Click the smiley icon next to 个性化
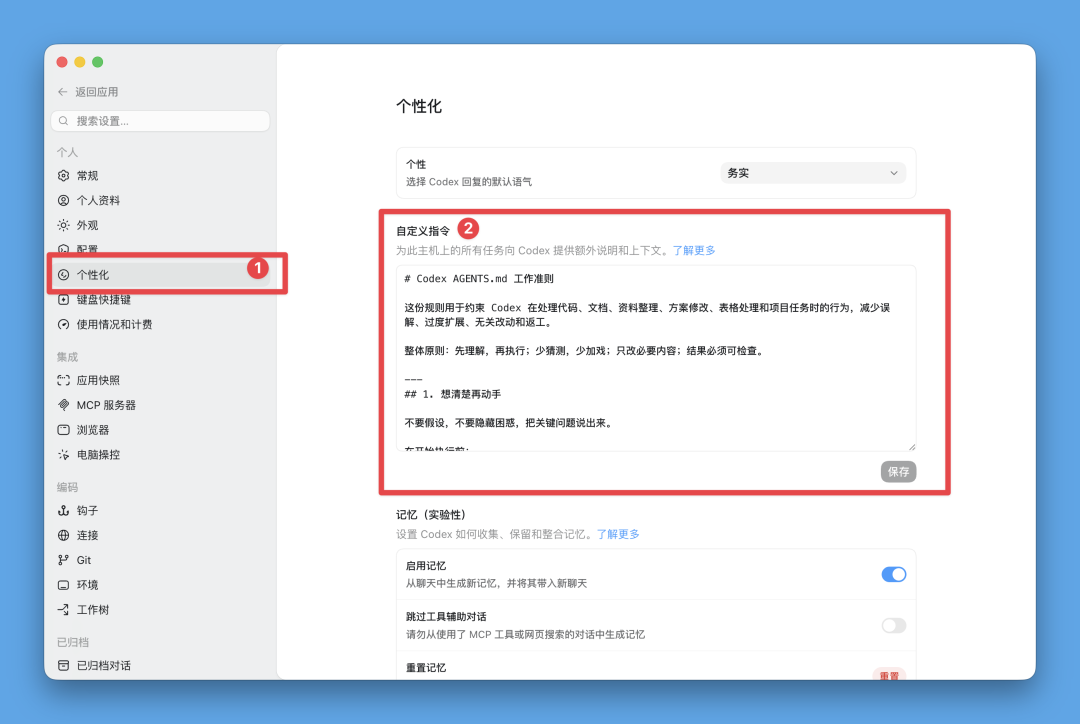Image resolution: width=1080 pixels, height=724 pixels. point(63,275)
